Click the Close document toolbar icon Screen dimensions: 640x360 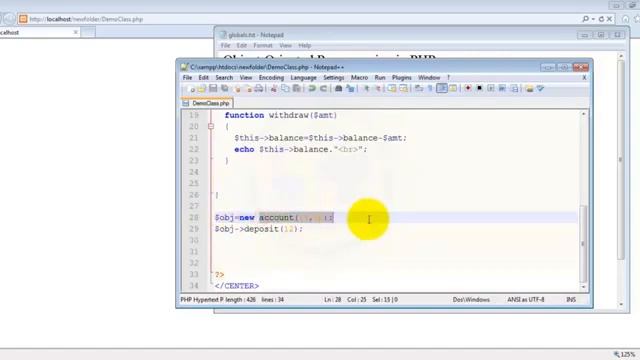tap(237, 89)
